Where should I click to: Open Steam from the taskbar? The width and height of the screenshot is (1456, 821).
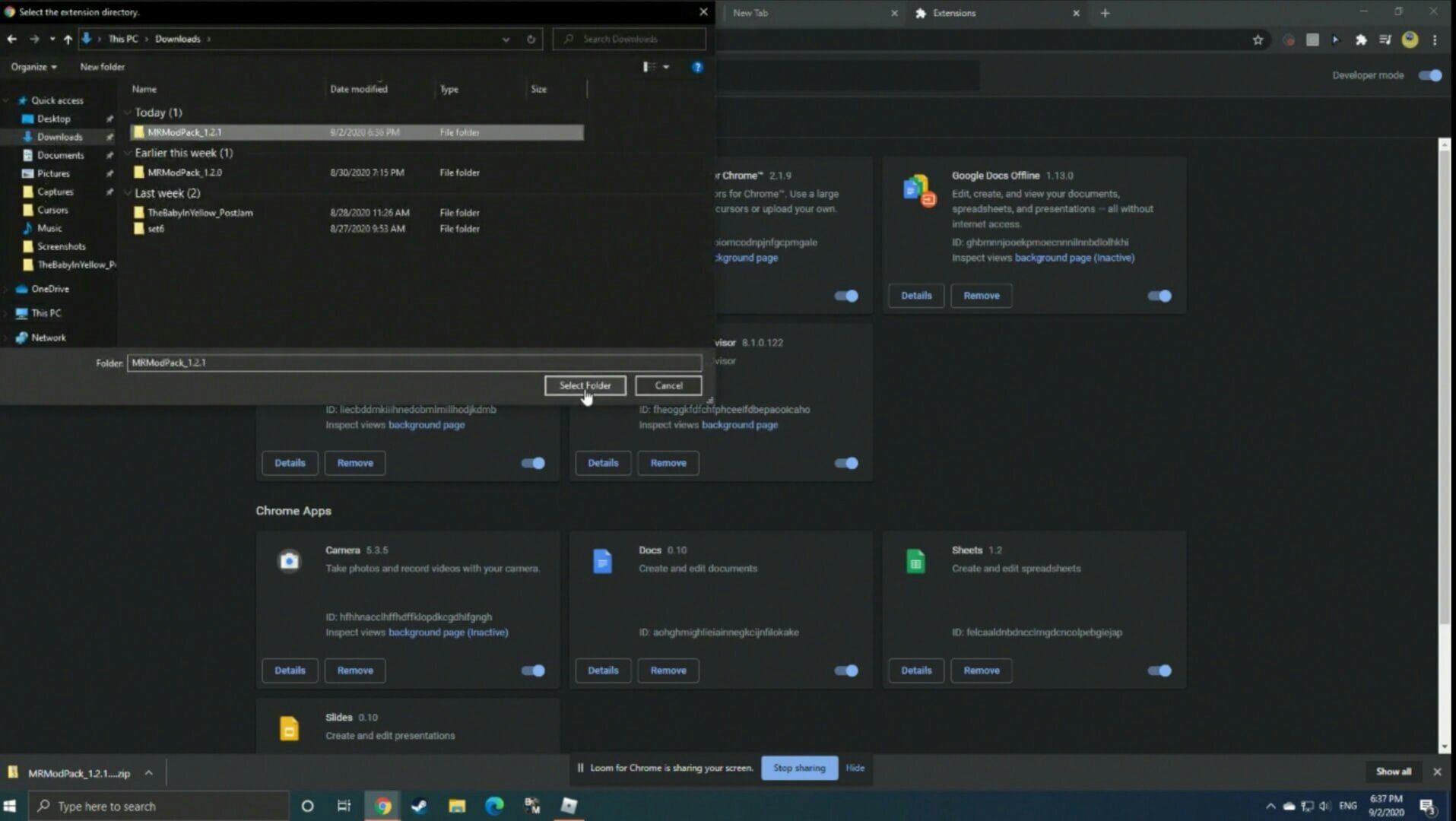tap(419, 806)
